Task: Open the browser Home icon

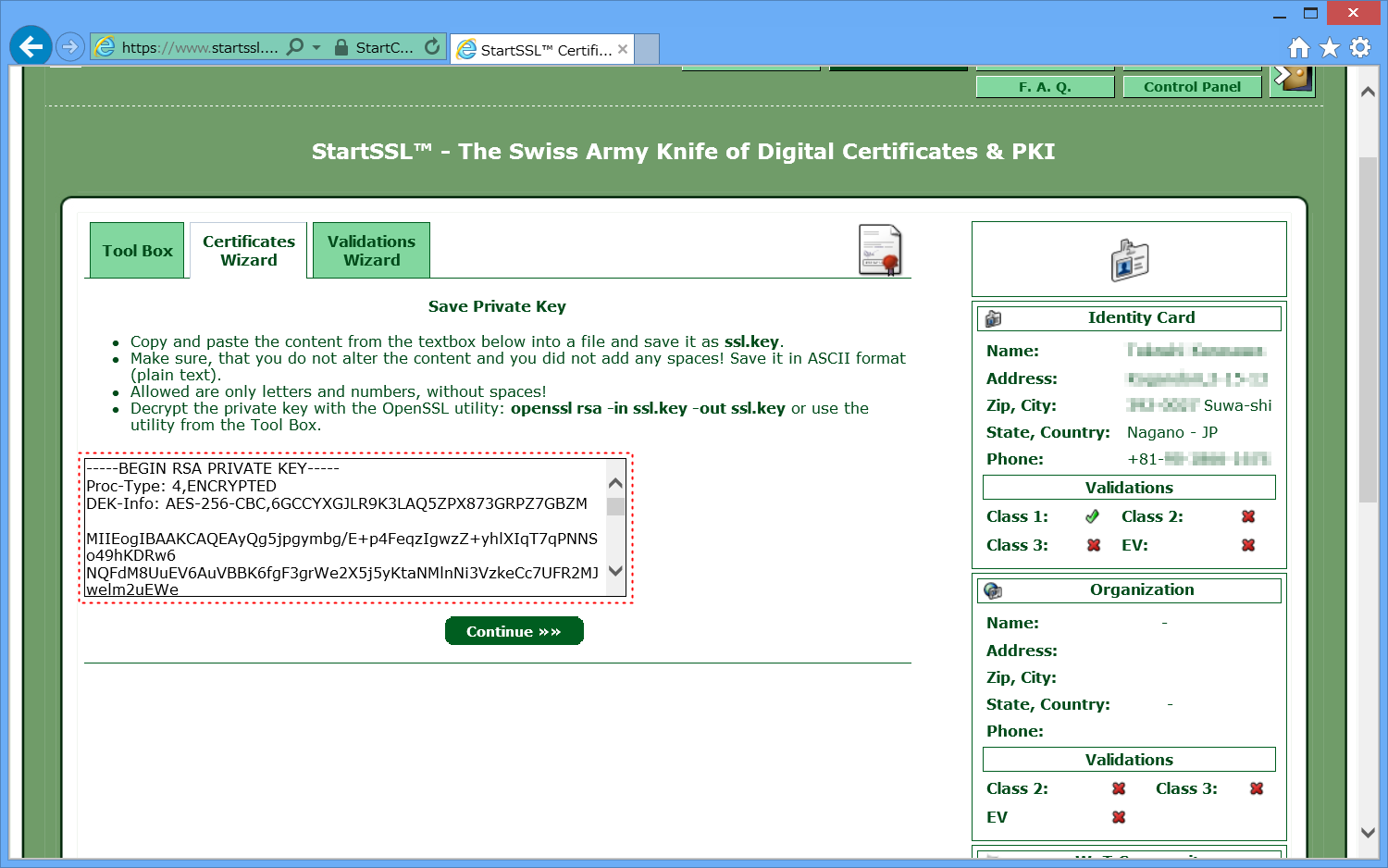Action: (x=1299, y=47)
